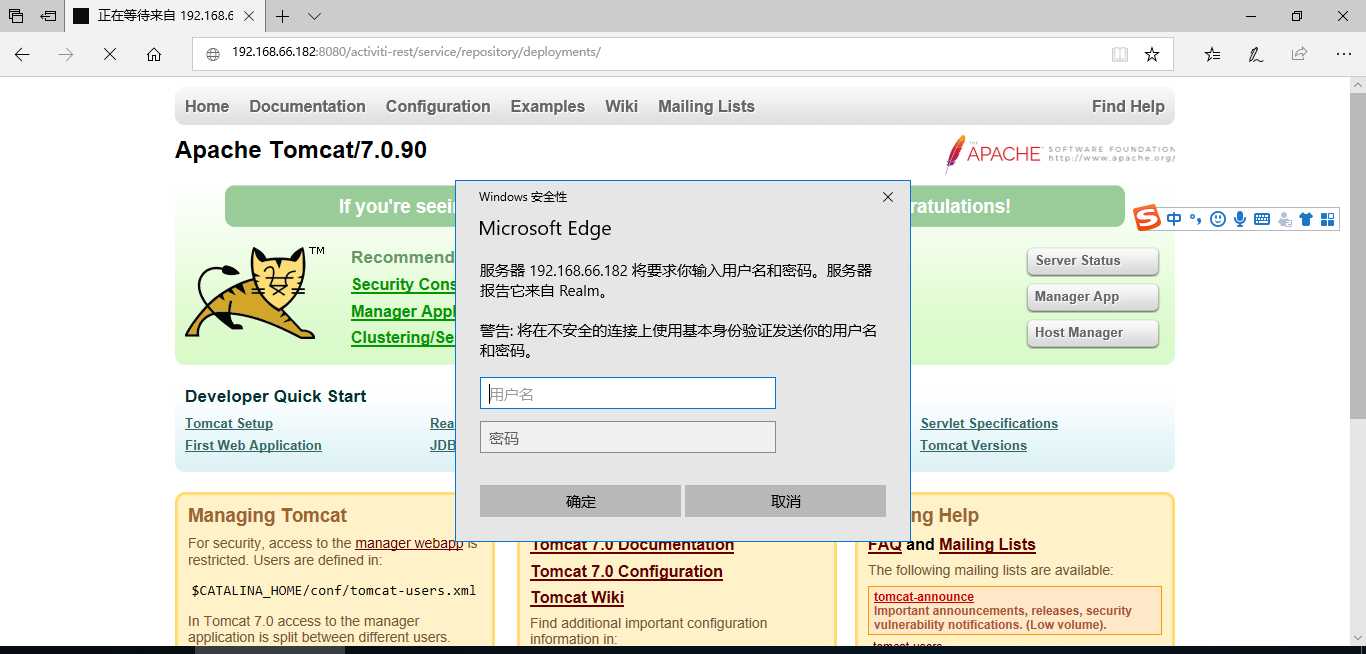The width and height of the screenshot is (1366, 654).
Task: Open Configuration in Tomcat nav bar
Action: [x=438, y=106]
